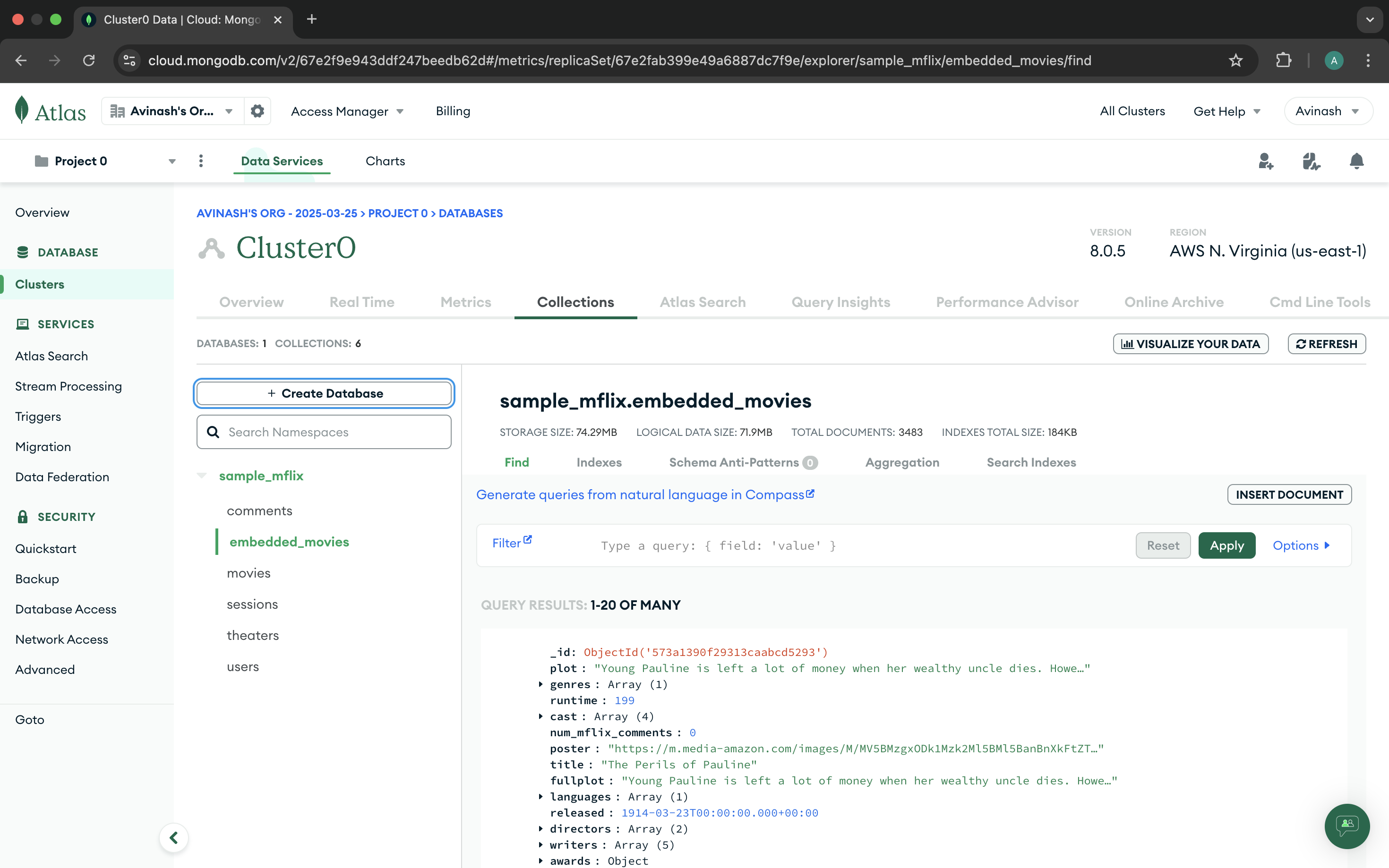Expand the cast array field
The image size is (1389, 868).
[541, 716]
